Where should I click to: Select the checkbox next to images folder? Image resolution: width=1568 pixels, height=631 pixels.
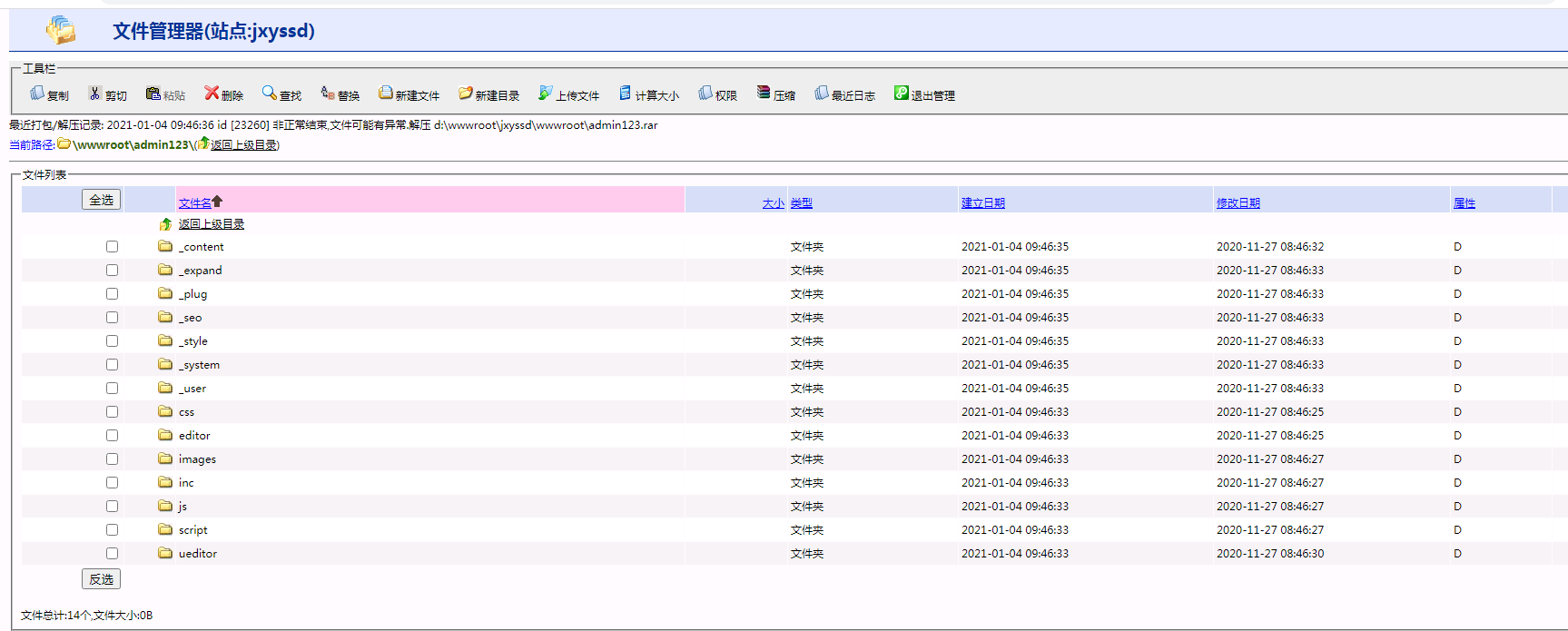click(x=112, y=459)
